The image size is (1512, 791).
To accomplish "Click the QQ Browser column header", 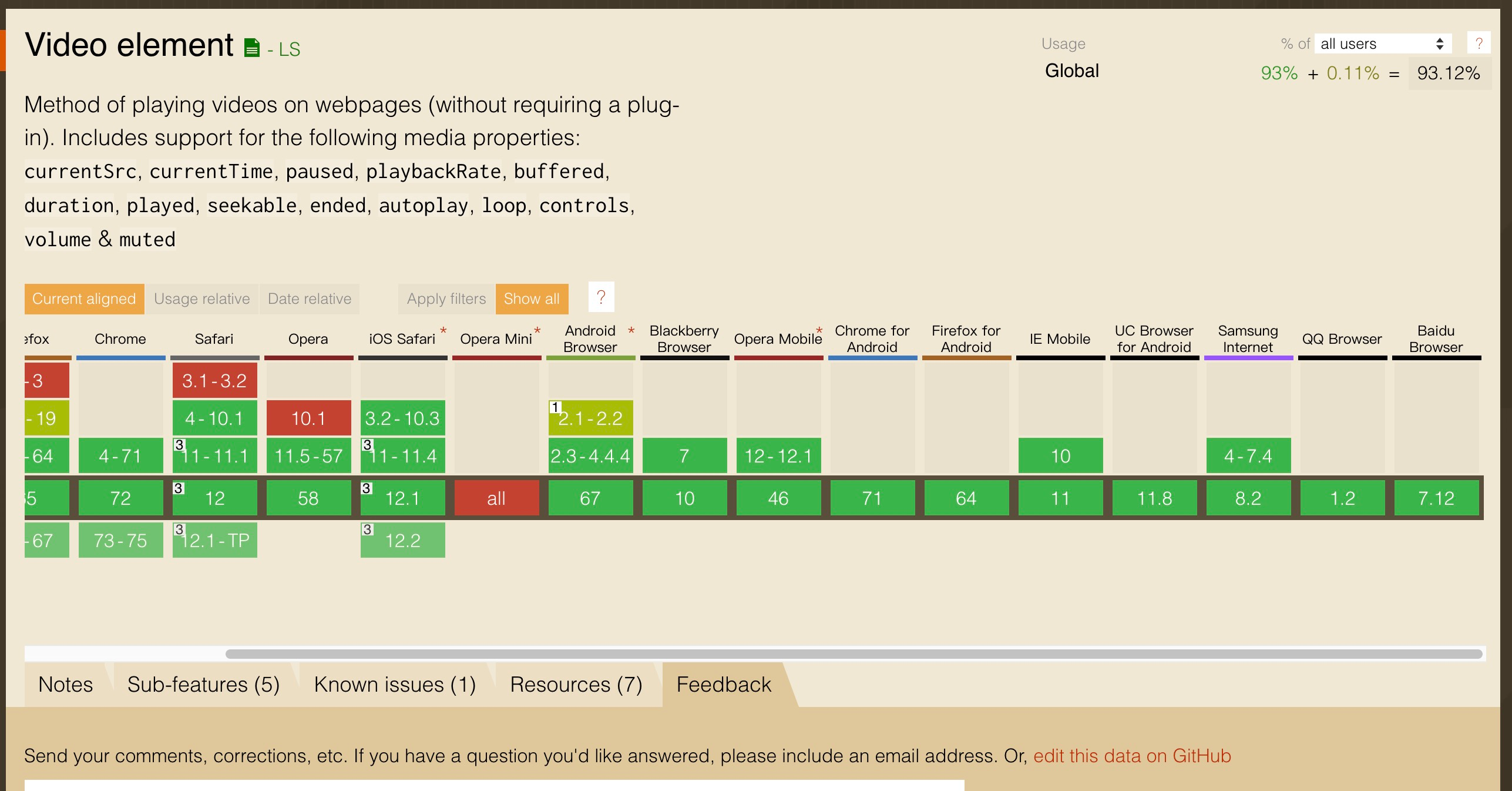I will (1342, 339).
